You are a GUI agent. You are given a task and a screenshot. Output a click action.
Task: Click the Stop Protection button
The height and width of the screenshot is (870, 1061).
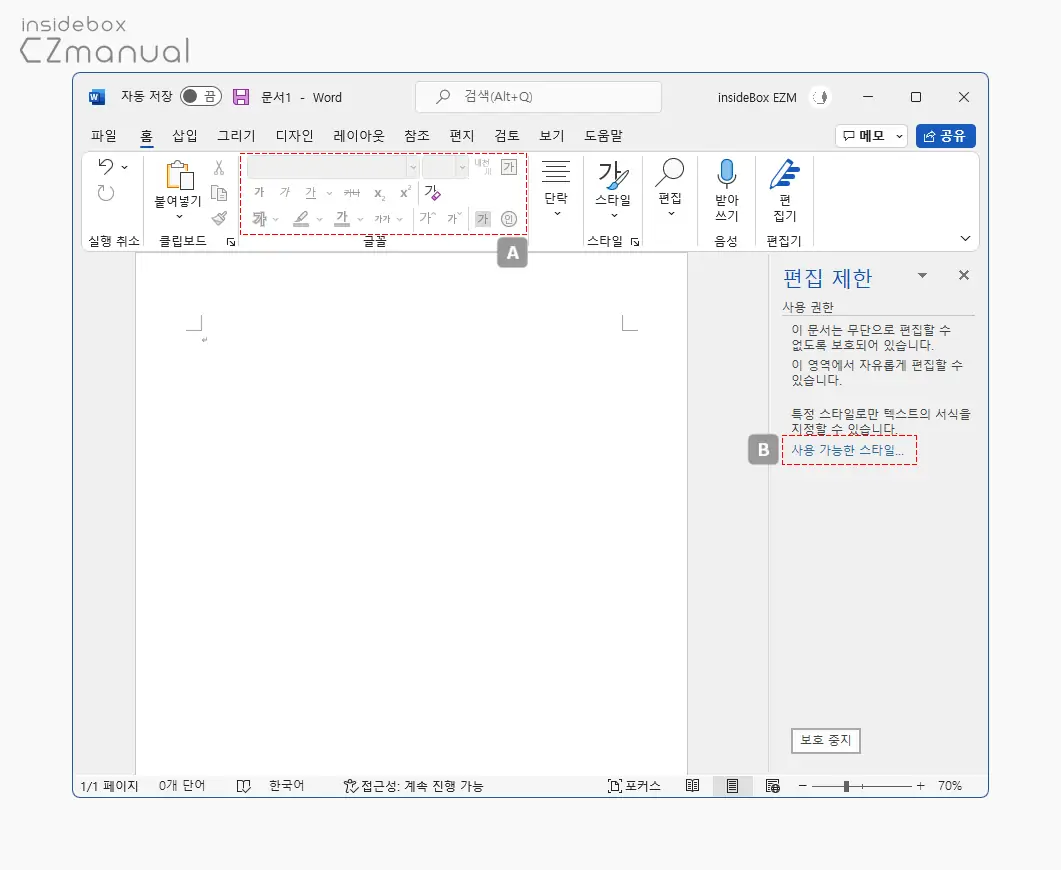pos(826,740)
